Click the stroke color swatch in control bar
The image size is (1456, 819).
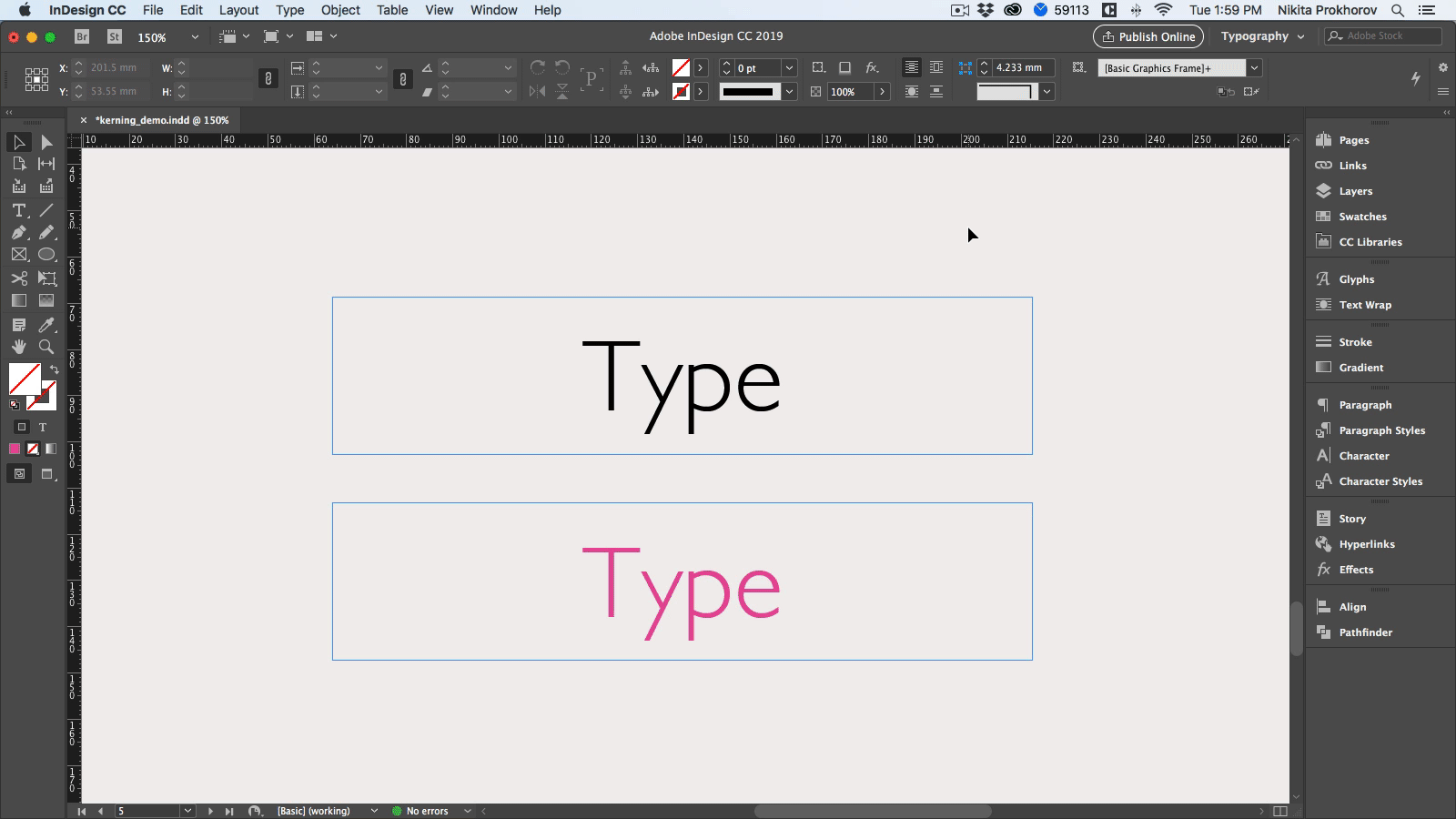coord(681,92)
